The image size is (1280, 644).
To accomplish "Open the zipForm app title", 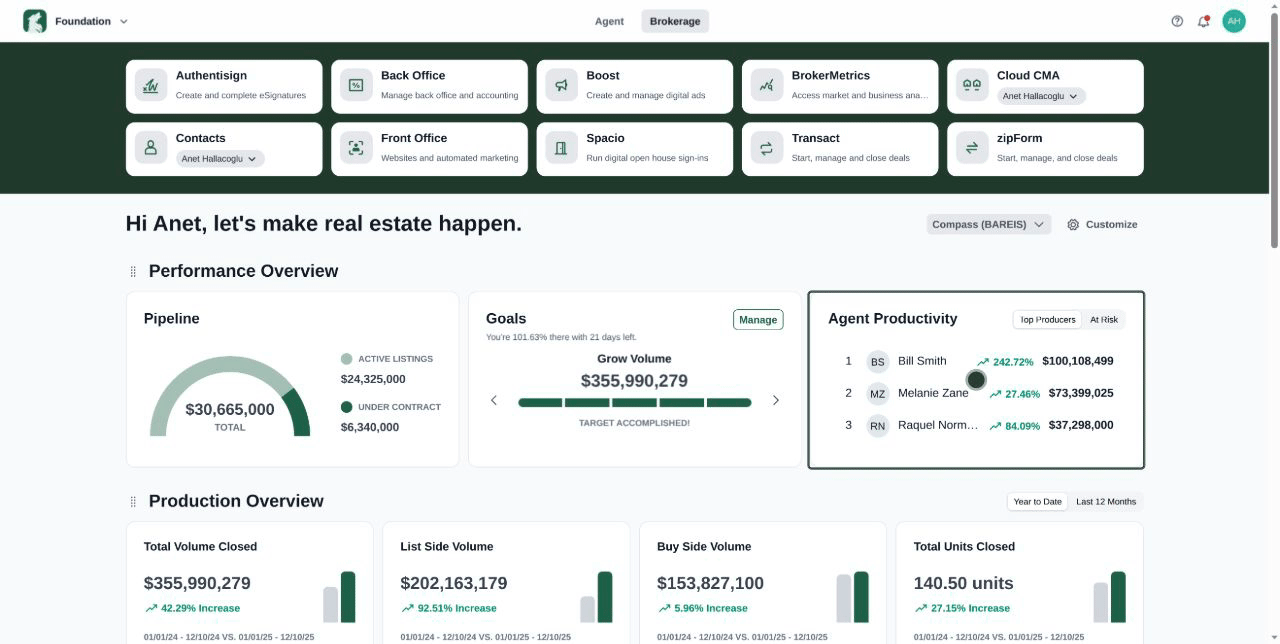I will (x=1019, y=138).
